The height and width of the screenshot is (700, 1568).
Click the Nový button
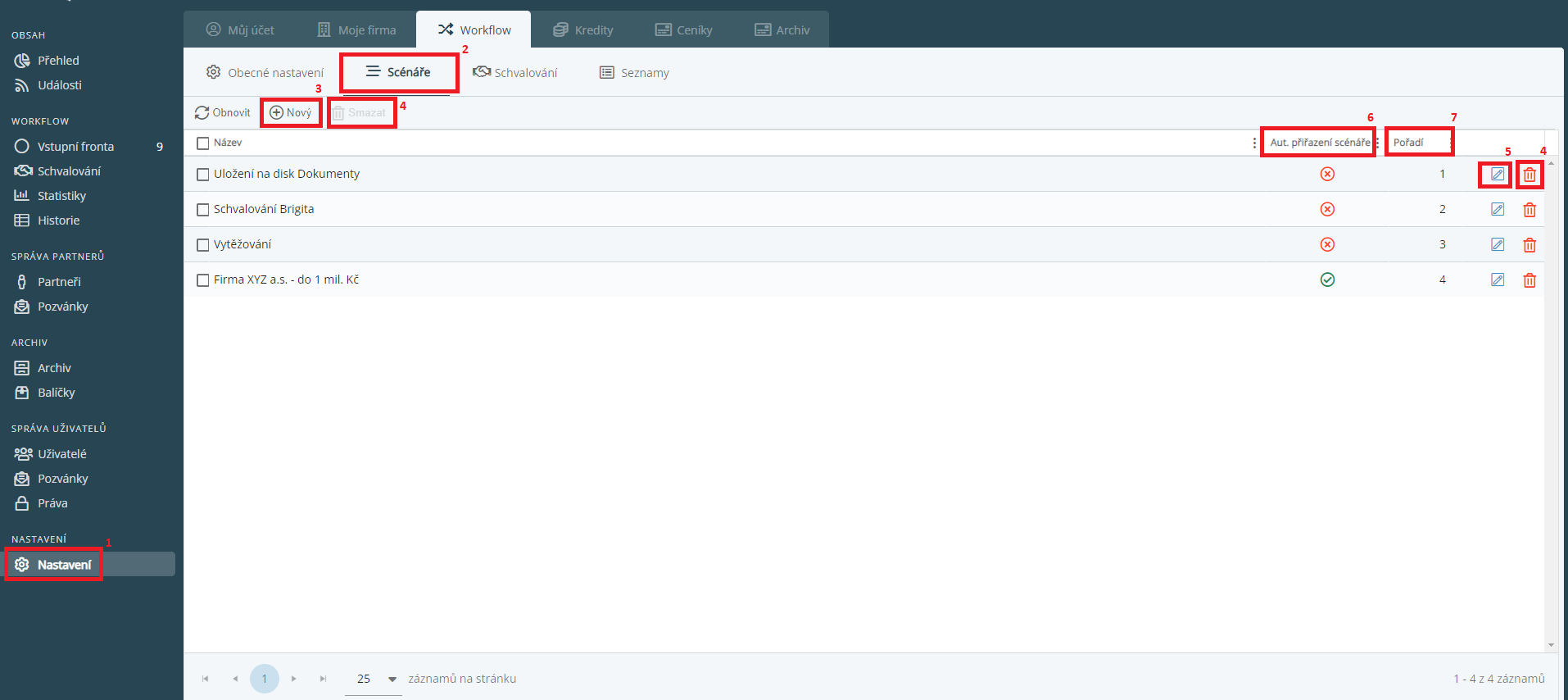tap(291, 113)
